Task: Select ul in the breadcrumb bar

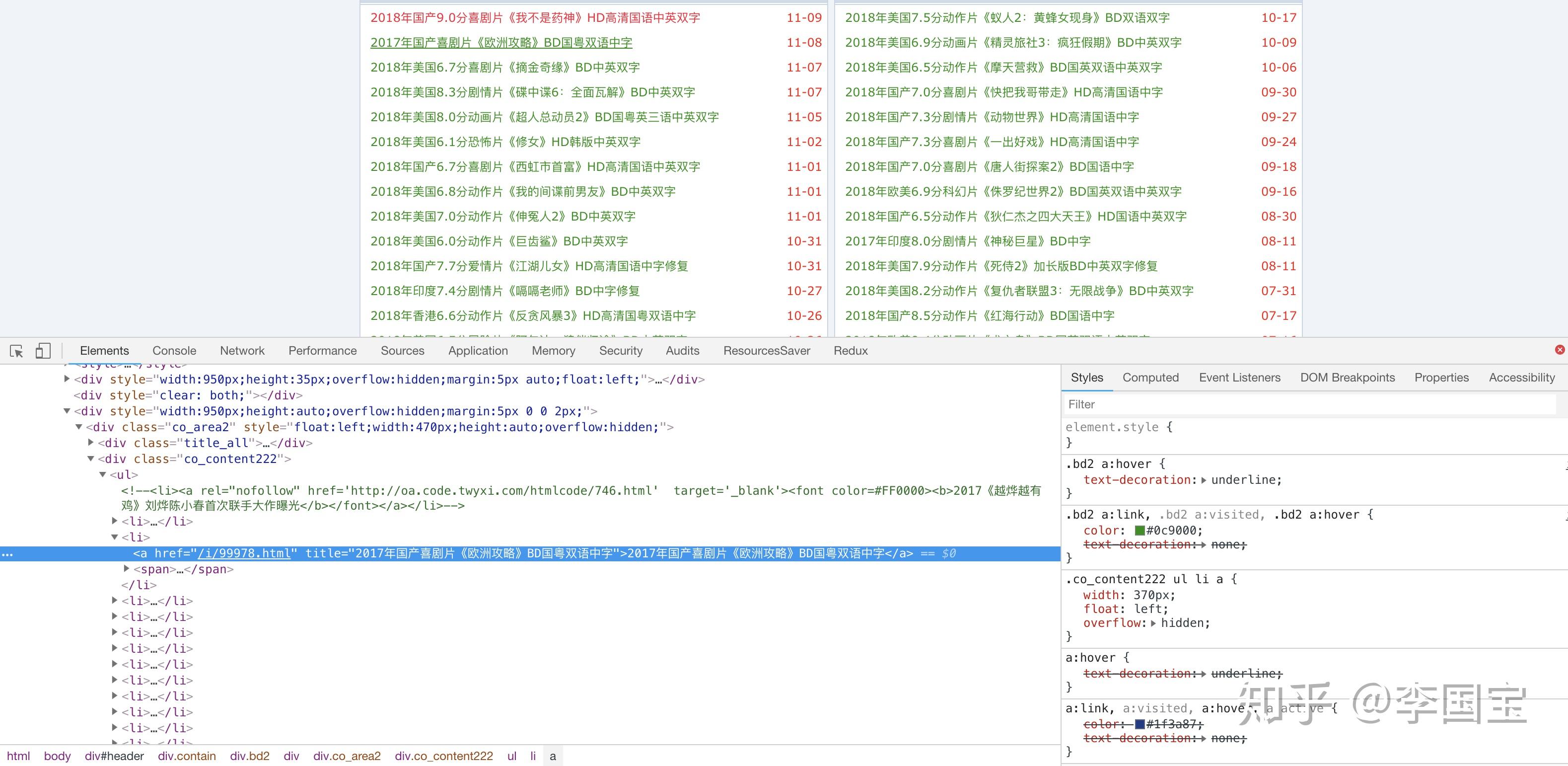Action: coord(512,756)
